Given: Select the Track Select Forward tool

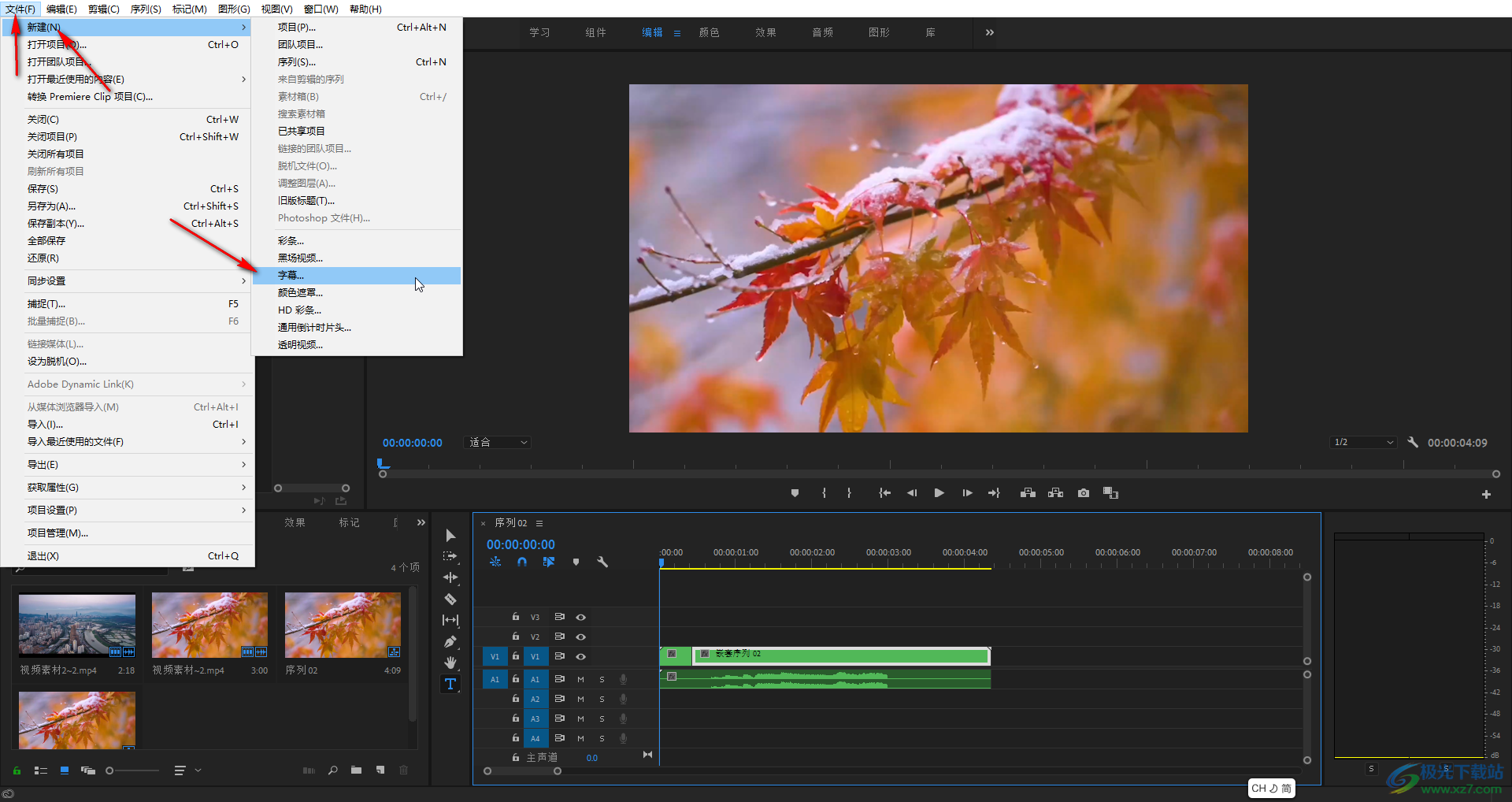Looking at the screenshot, I should (450, 556).
